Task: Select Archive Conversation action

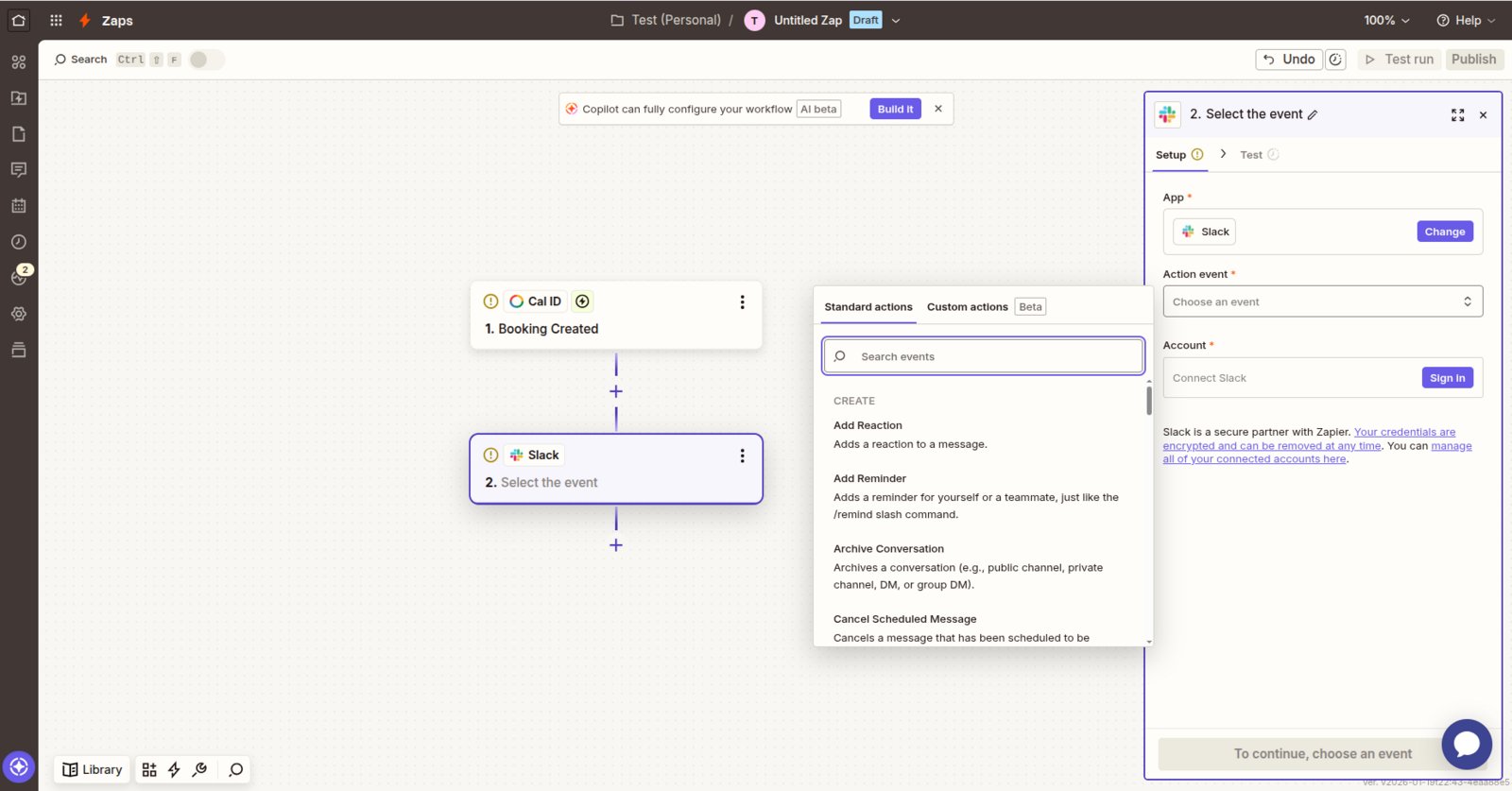Action: (x=983, y=567)
